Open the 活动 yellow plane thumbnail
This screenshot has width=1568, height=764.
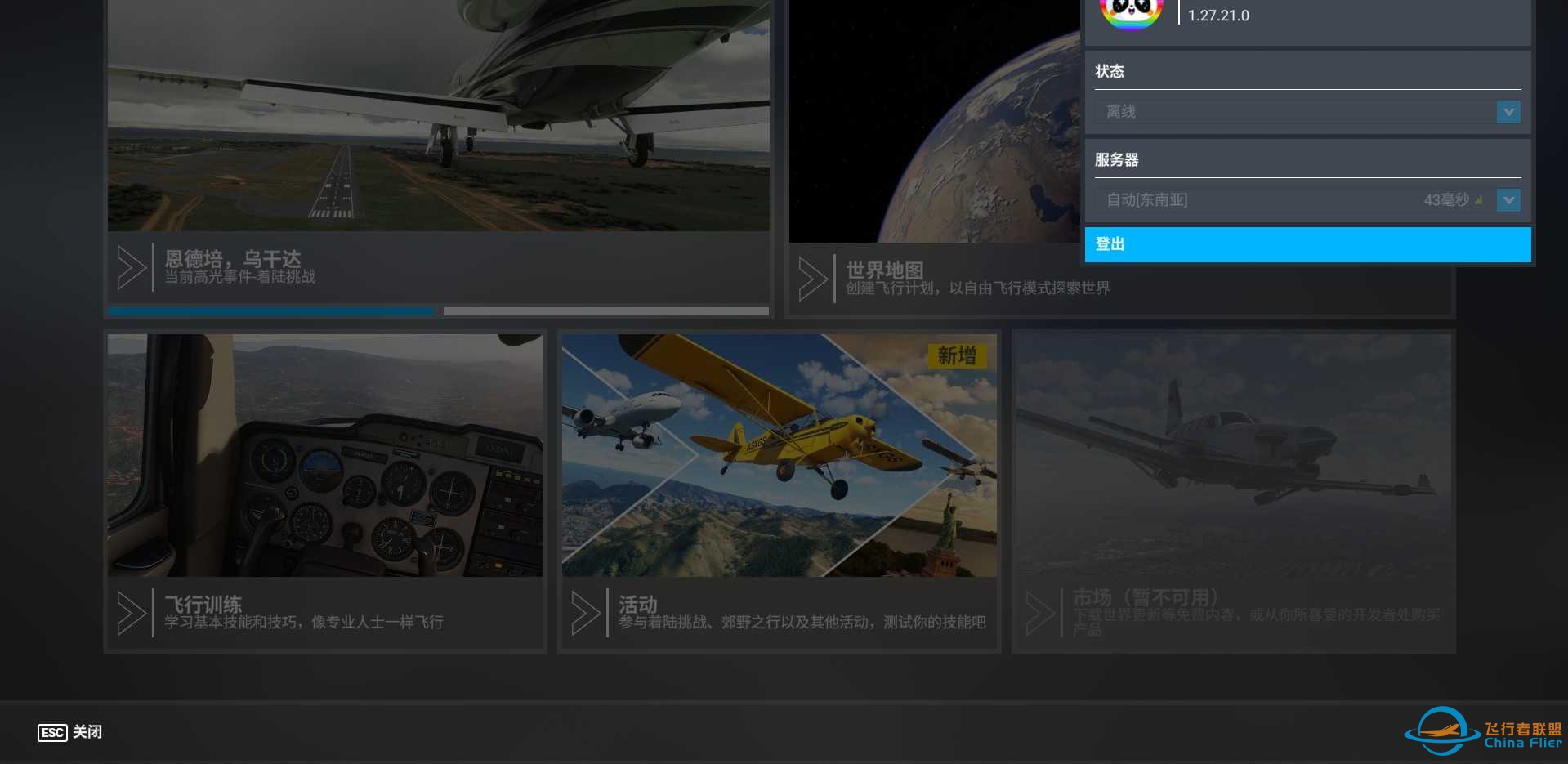780,455
